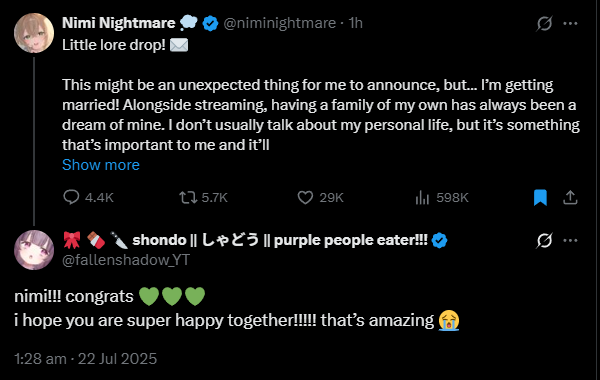Click the Nimi Nightmare display name
600x380 pixels.
(x=119, y=23)
